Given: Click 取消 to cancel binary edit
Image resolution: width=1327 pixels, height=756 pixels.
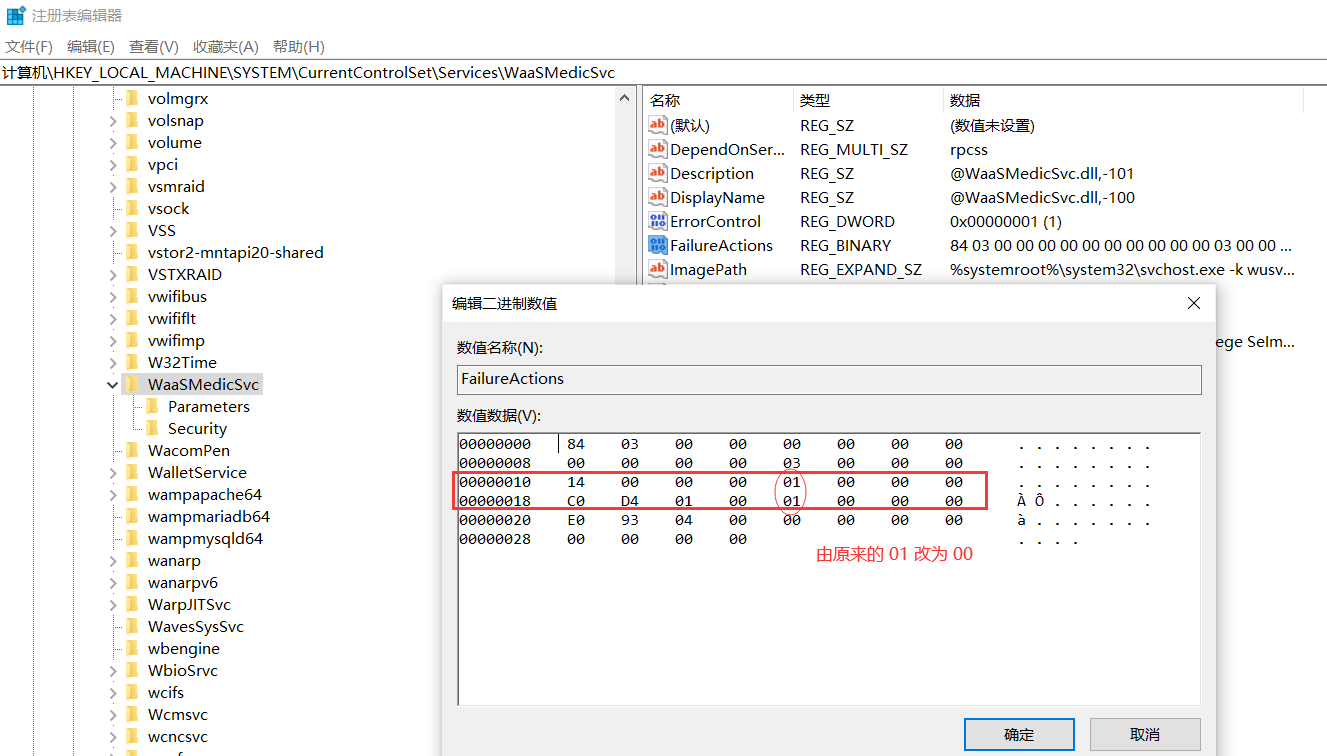Looking at the screenshot, I should pos(1145,734).
